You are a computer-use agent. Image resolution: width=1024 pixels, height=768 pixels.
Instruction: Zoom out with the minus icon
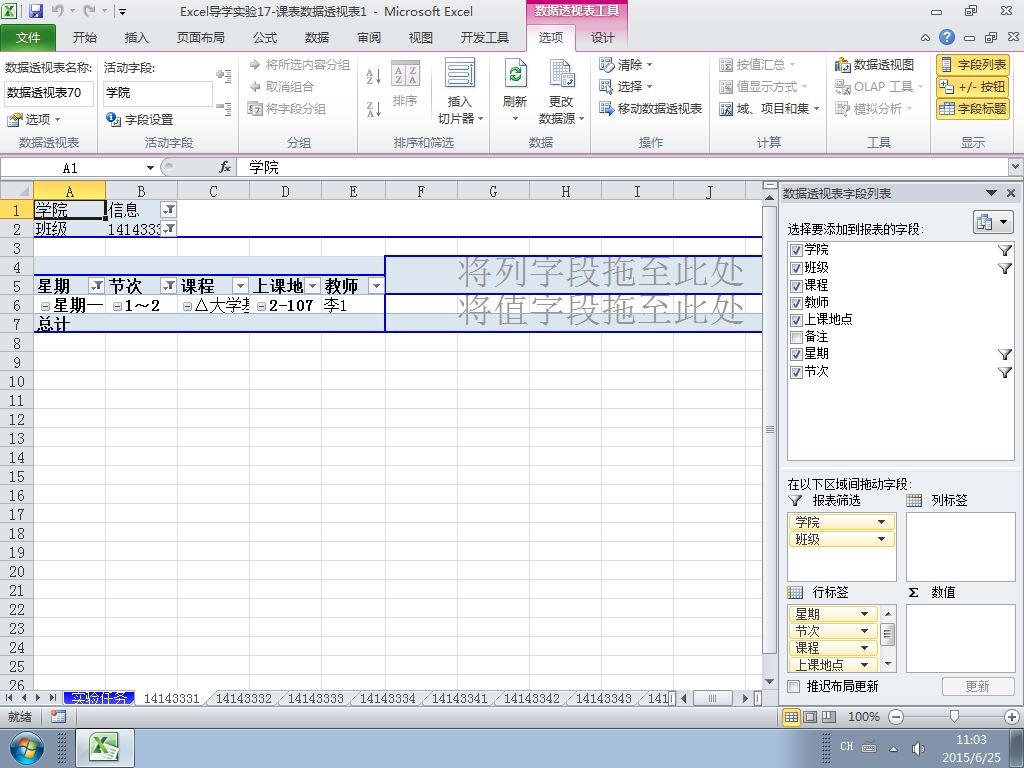[897, 716]
